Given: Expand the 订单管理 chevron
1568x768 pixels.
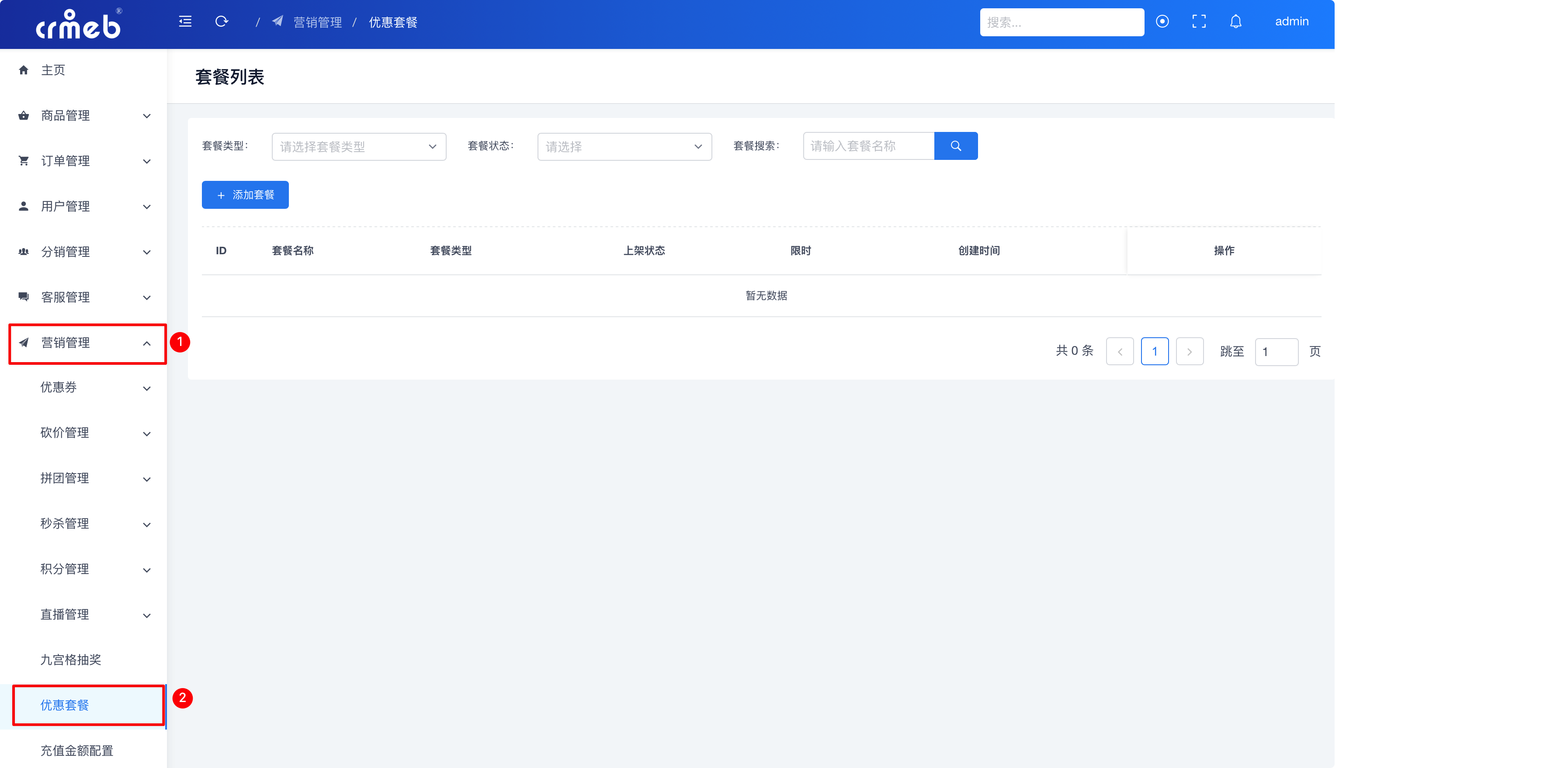Looking at the screenshot, I should [x=147, y=161].
